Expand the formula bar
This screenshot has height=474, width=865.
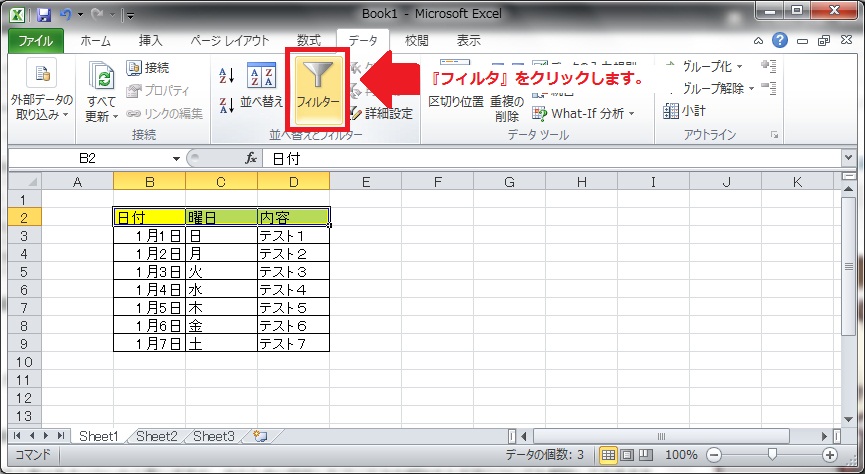[x=848, y=159]
